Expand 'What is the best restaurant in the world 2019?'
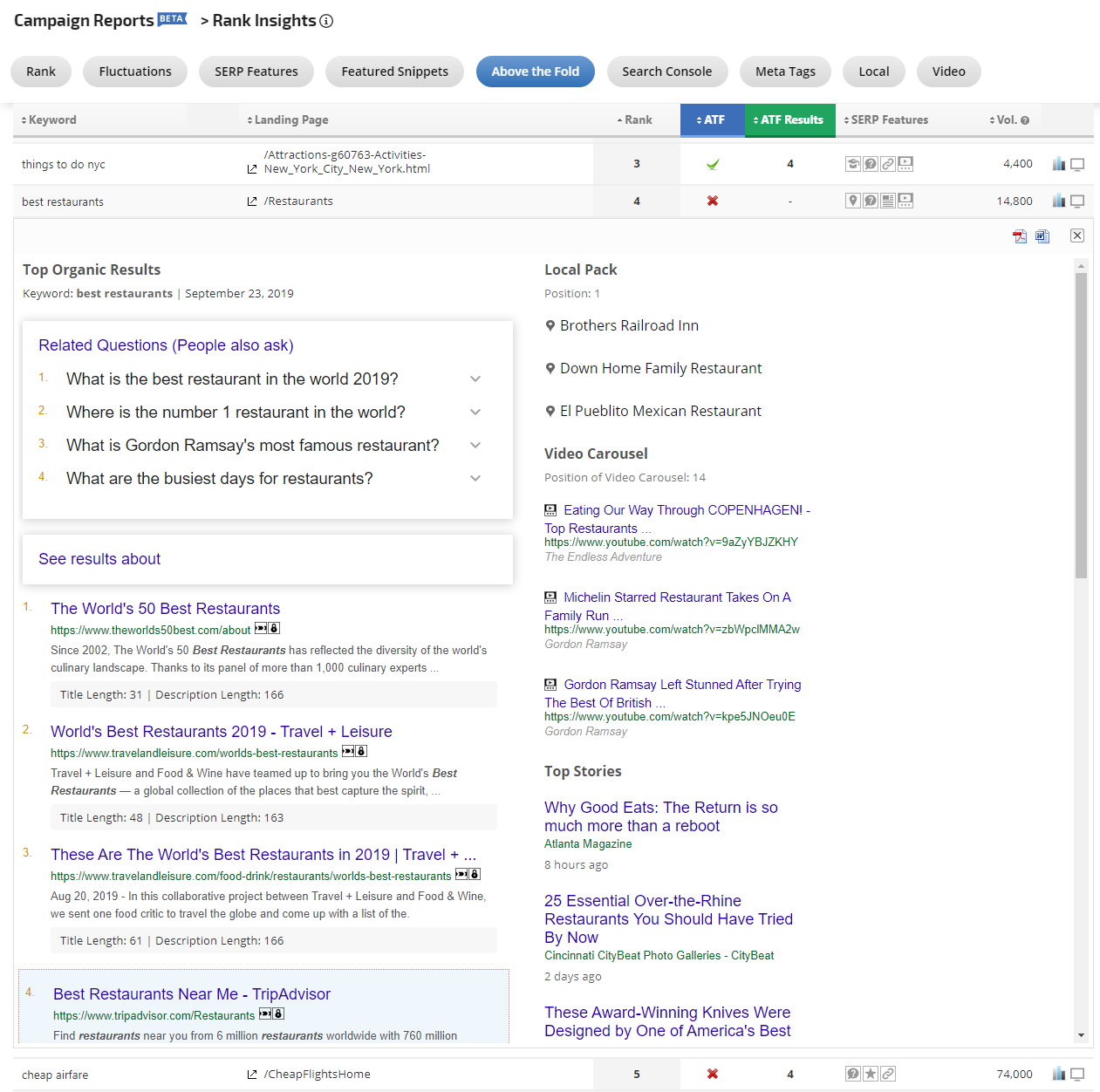The image size is (1100, 1092). pos(475,379)
